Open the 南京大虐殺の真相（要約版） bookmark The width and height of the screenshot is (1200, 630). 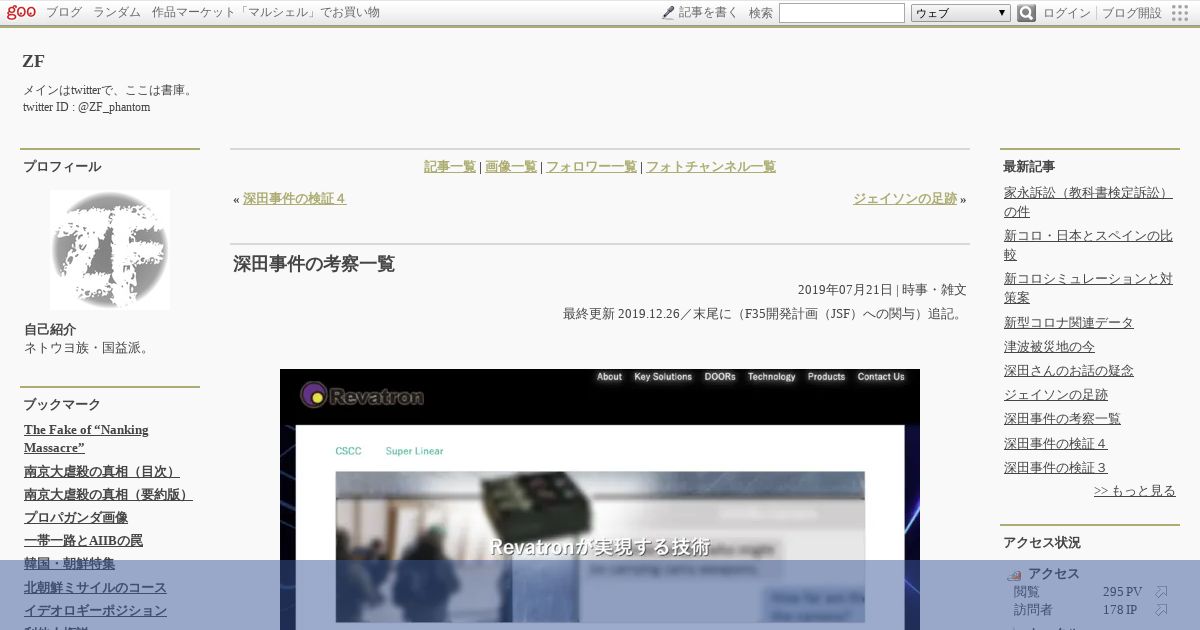pos(108,495)
